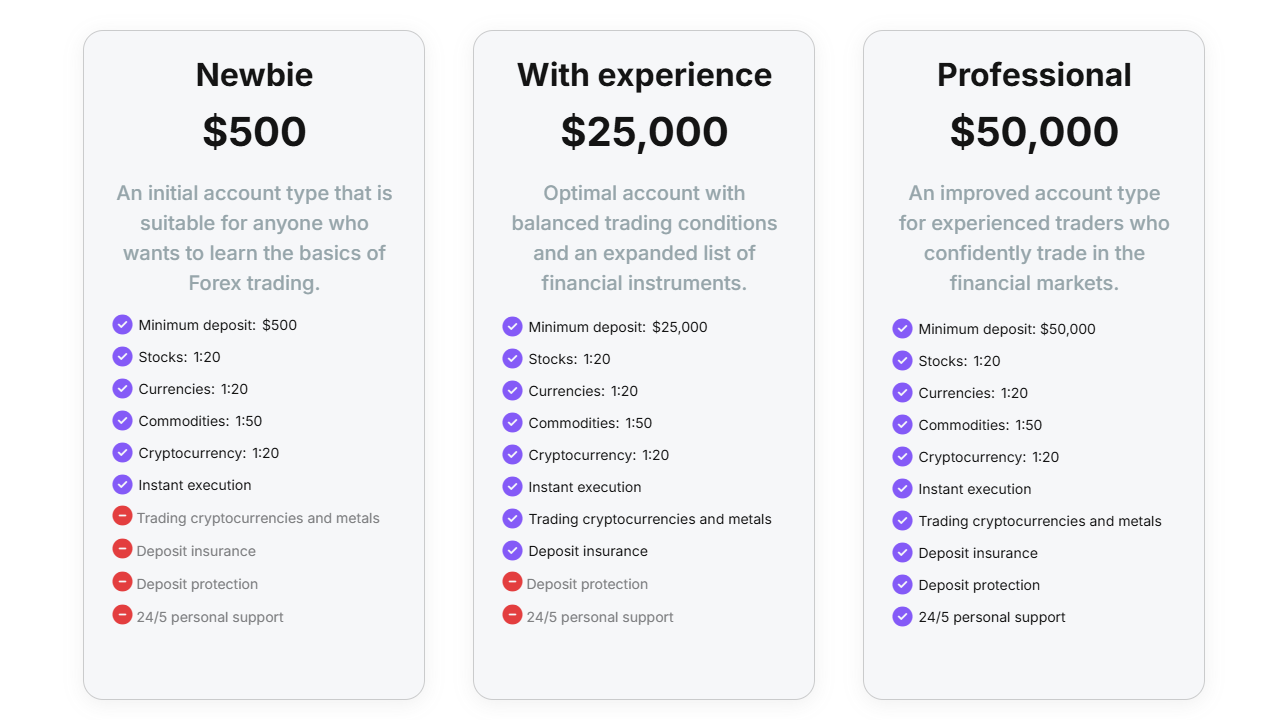Click the Professional account description paragraph
1280x720 pixels.
click(1034, 238)
